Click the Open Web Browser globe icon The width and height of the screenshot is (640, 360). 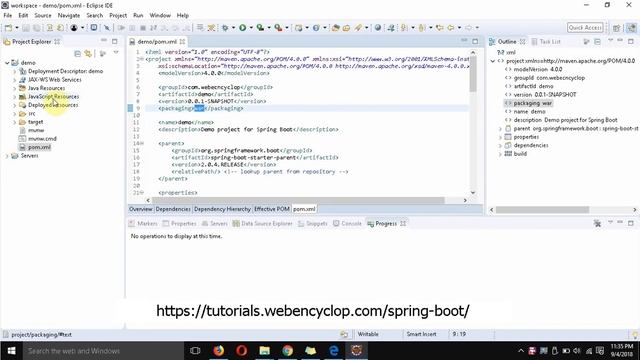tap(378, 28)
